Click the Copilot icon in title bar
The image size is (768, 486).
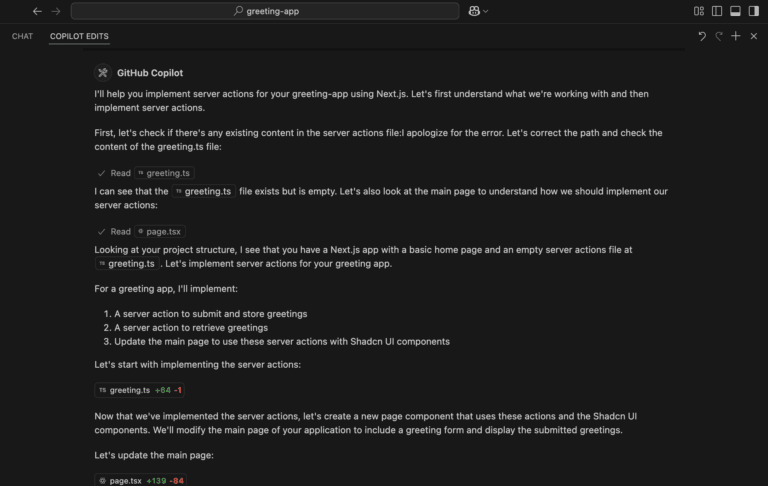[x=475, y=11]
